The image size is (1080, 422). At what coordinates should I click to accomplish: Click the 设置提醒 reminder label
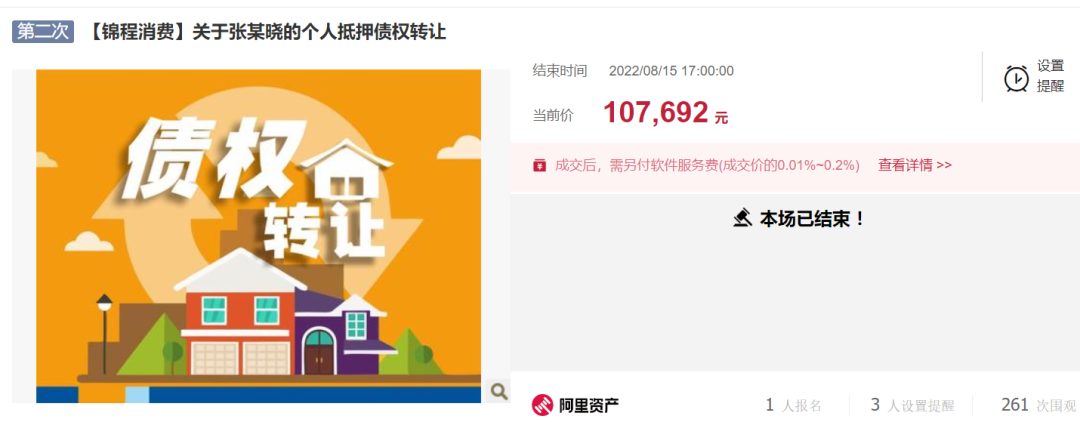pyautogui.click(x=1050, y=76)
